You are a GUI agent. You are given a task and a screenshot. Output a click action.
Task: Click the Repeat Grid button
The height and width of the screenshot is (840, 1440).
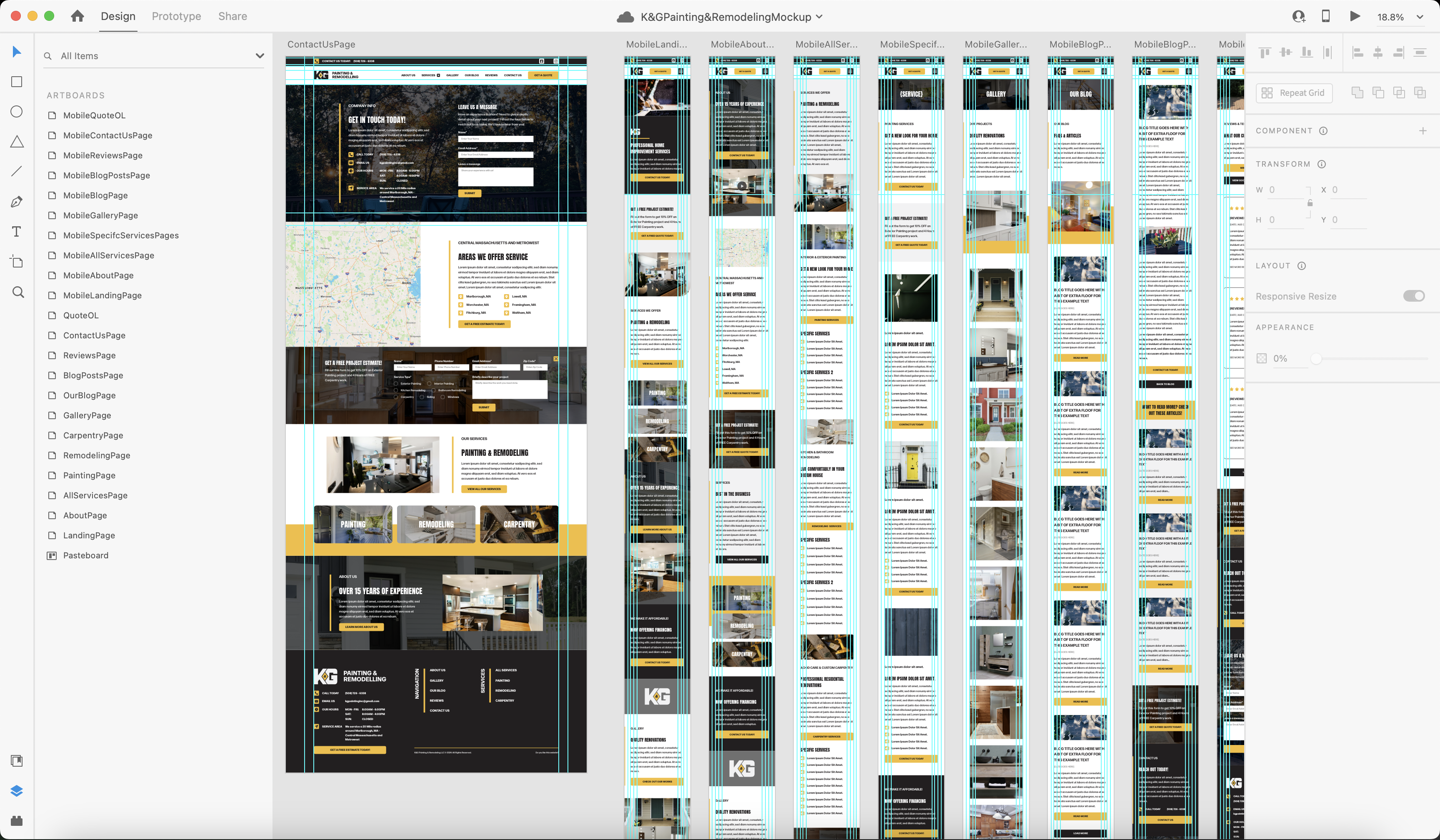1294,92
